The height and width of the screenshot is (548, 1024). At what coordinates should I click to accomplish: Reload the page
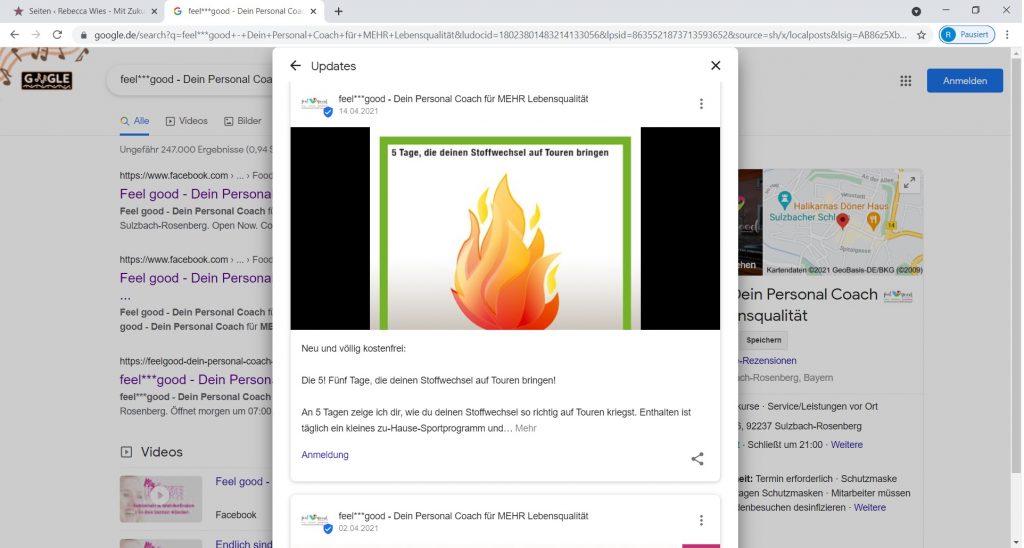57,34
